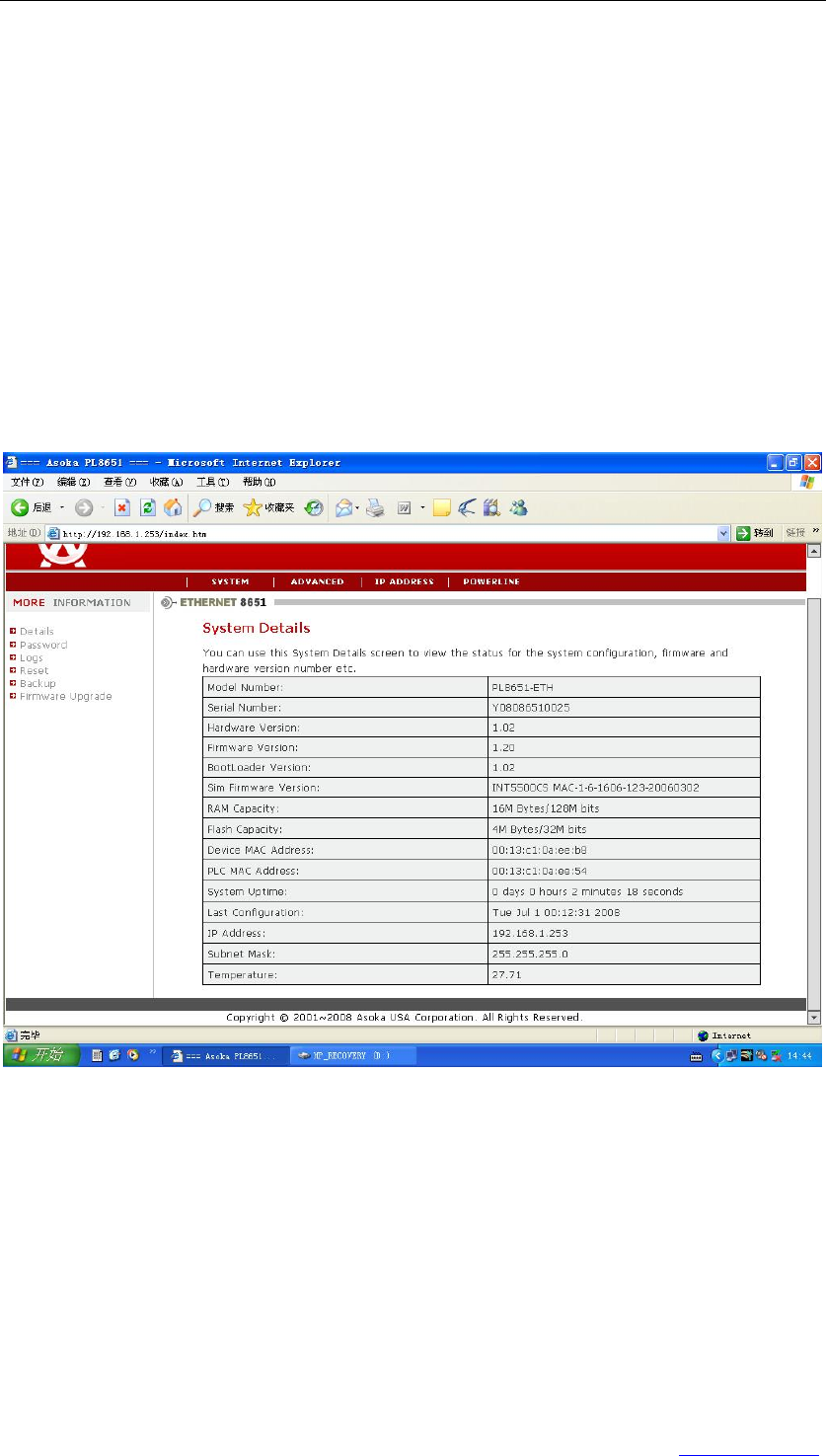Image resolution: width=826 pixels, height=1456 pixels.
Task: Switch to HP_RECOVERY (D:) taskbar window
Action: 354,1056
